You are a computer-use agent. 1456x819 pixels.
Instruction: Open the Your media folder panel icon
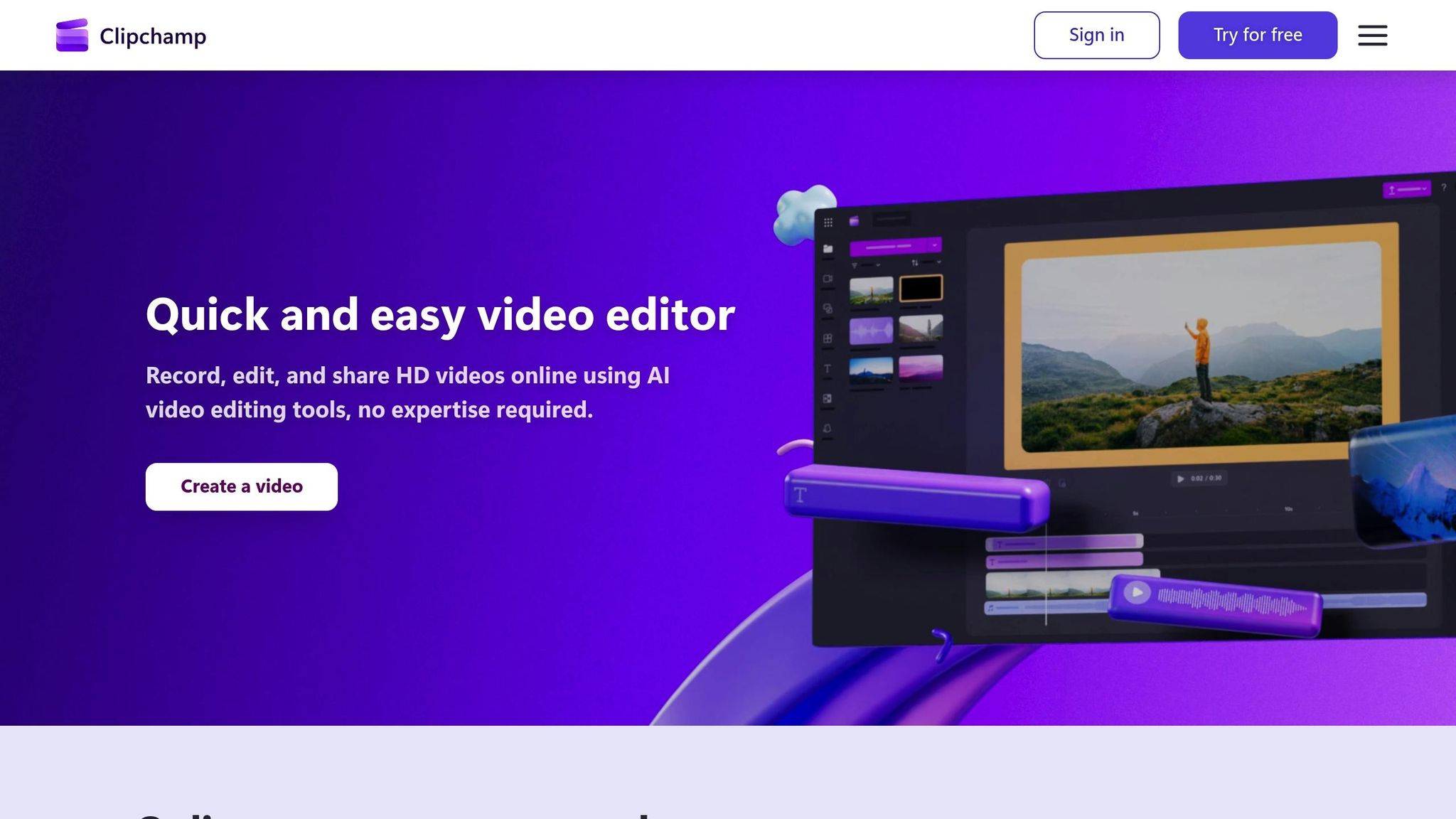click(x=827, y=247)
